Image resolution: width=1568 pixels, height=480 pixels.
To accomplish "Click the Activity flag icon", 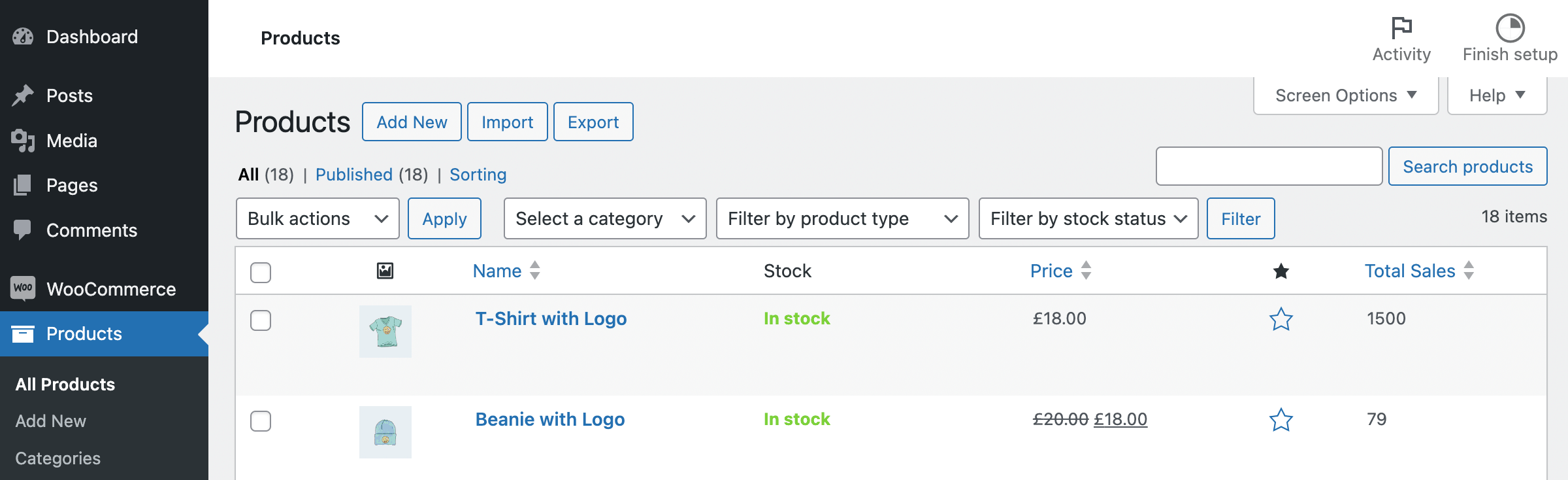I will click(1401, 27).
